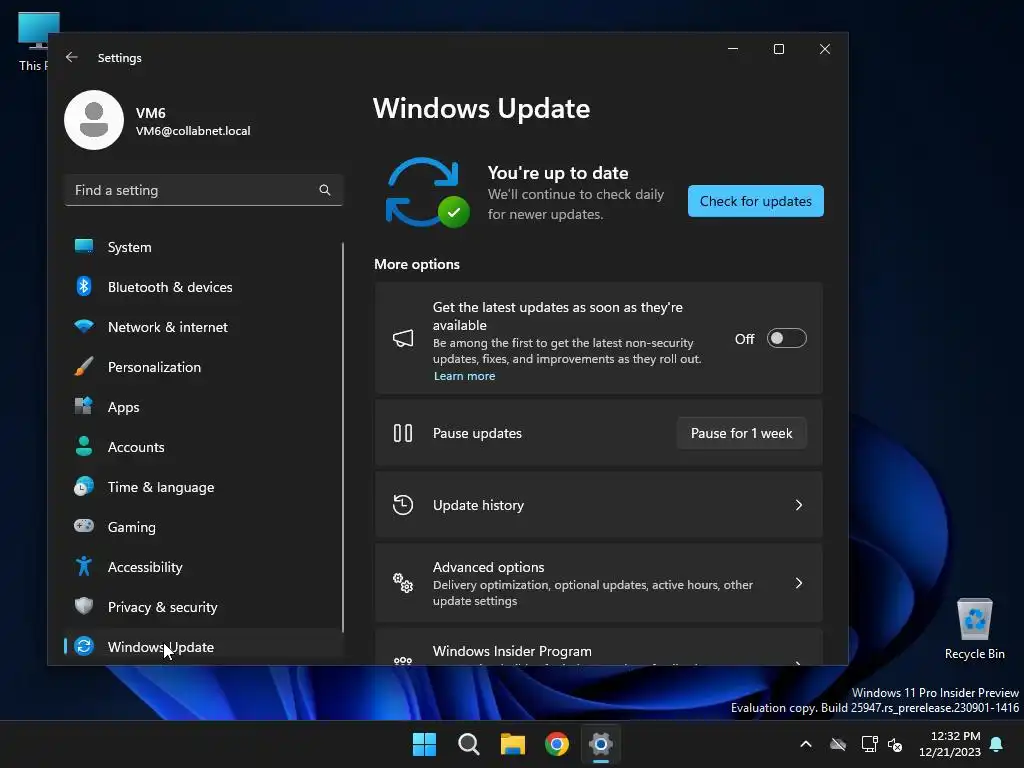Click the network display icon in tray

coord(869,744)
